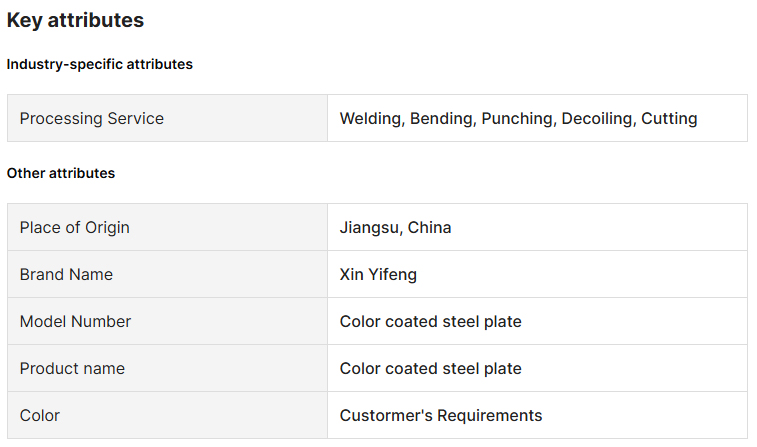Click the word Cutting in the services list
757x447 pixels.
[669, 118]
